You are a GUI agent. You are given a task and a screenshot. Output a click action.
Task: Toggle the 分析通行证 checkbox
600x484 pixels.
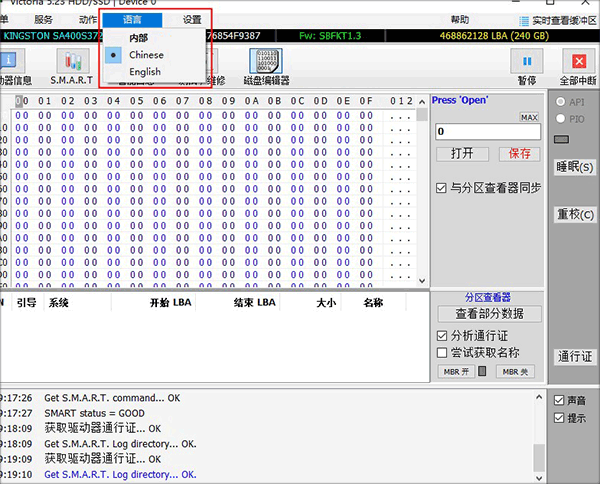click(x=442, y=336)
